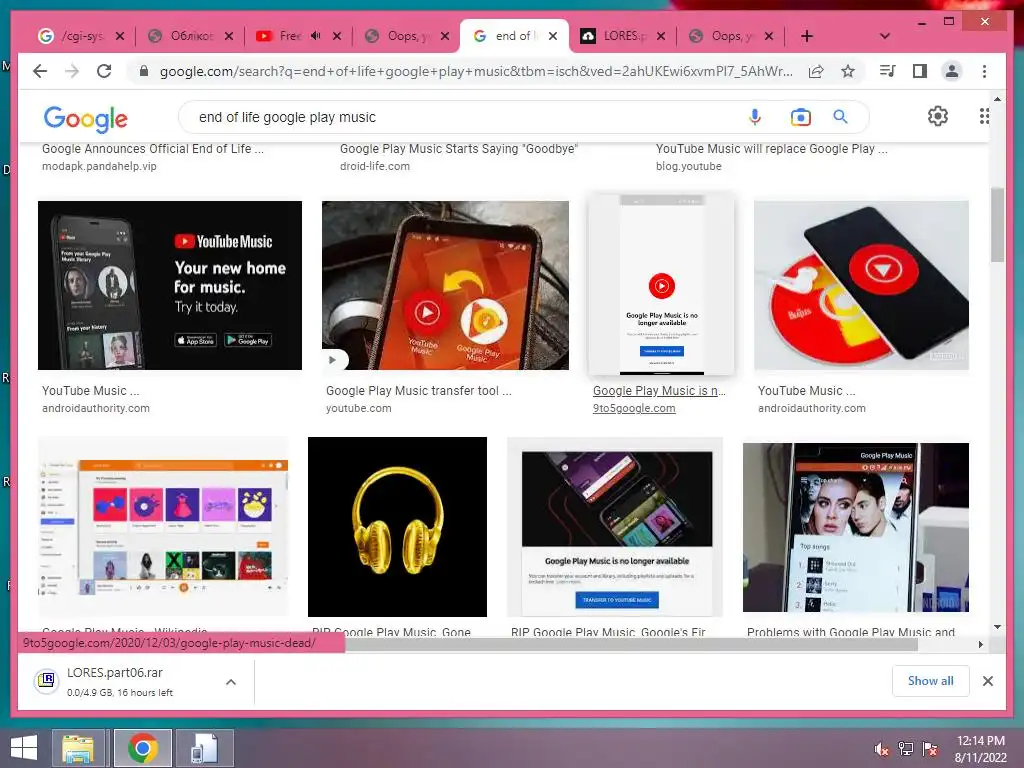Close the LORES tab
The image size is (1024, 768).
(x=661, y=36)
